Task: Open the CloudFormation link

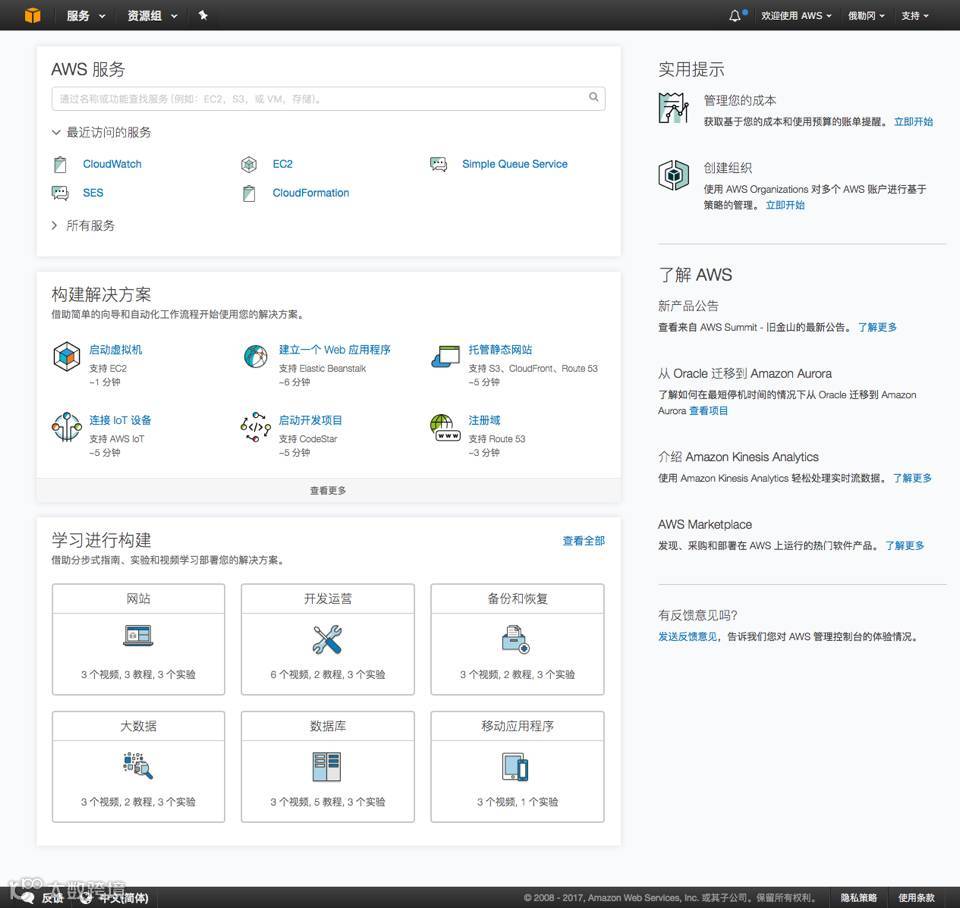Action: tap(311, 193)
